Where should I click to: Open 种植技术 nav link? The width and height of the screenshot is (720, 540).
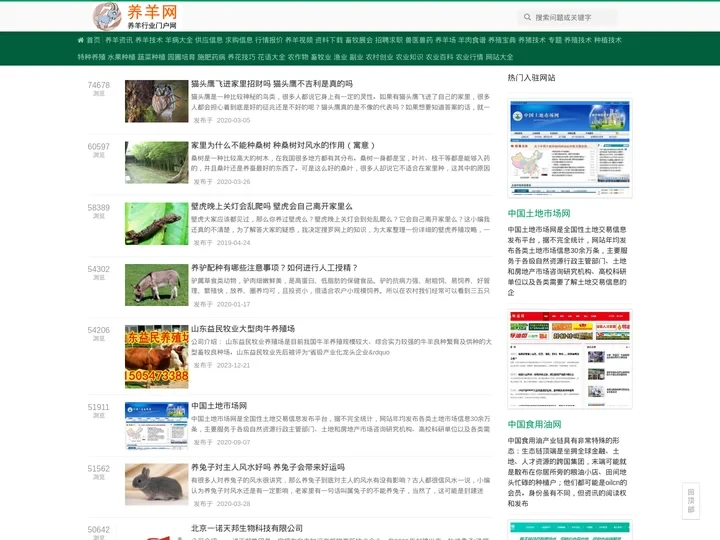[x=608, y=40]
